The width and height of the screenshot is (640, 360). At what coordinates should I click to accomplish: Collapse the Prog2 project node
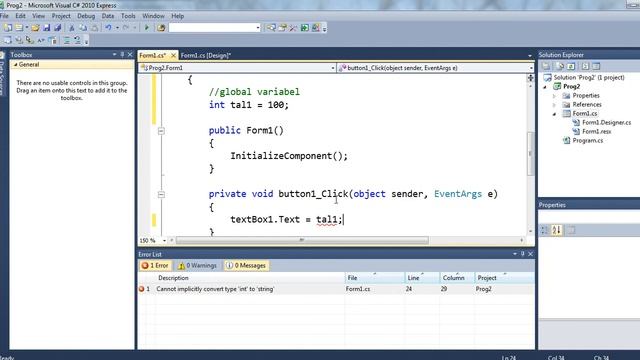click(545, 87)
